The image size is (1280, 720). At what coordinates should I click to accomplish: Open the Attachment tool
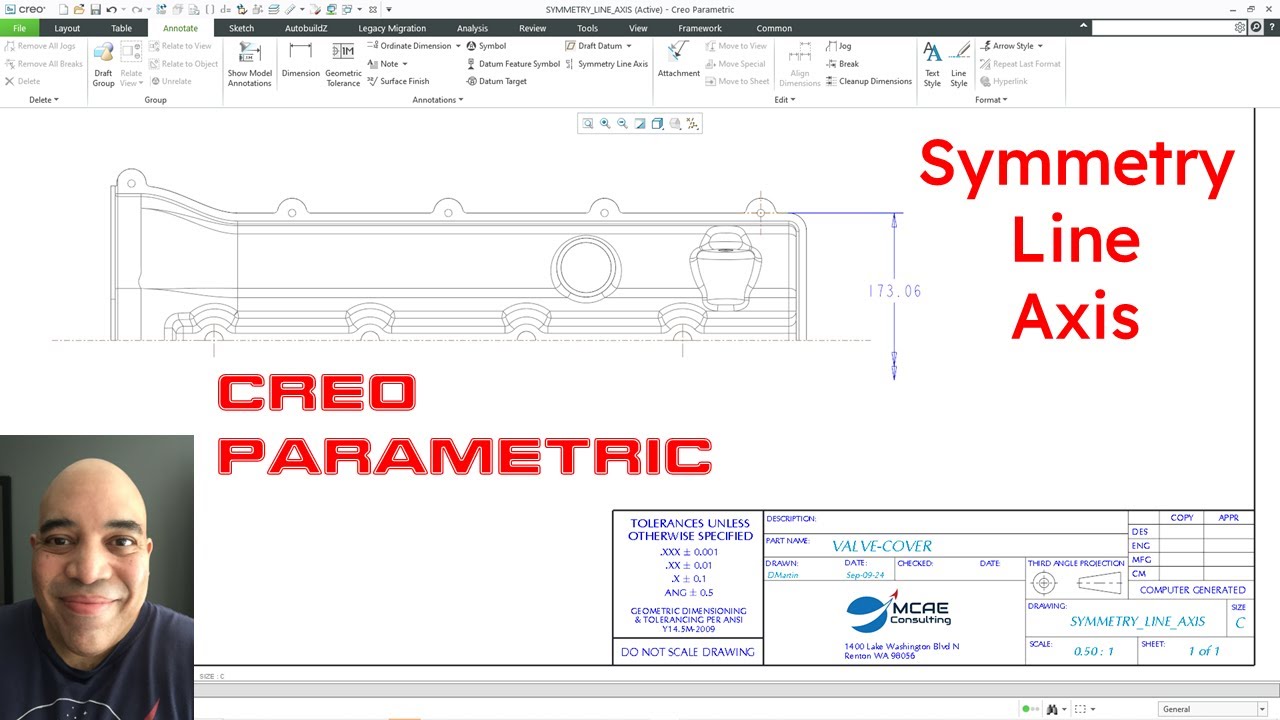(679, 60)
